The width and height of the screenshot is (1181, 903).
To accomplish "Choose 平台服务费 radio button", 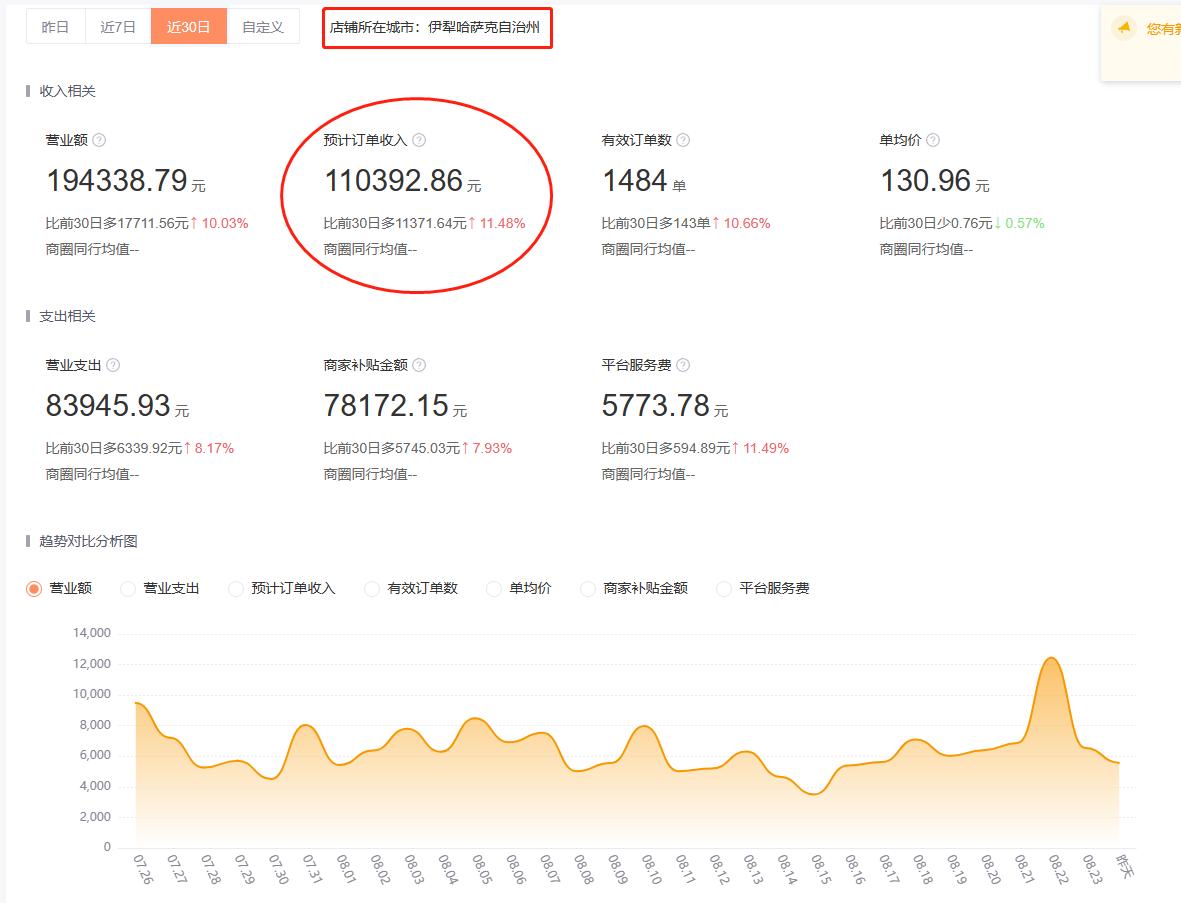I will click(x=724, y=589).
